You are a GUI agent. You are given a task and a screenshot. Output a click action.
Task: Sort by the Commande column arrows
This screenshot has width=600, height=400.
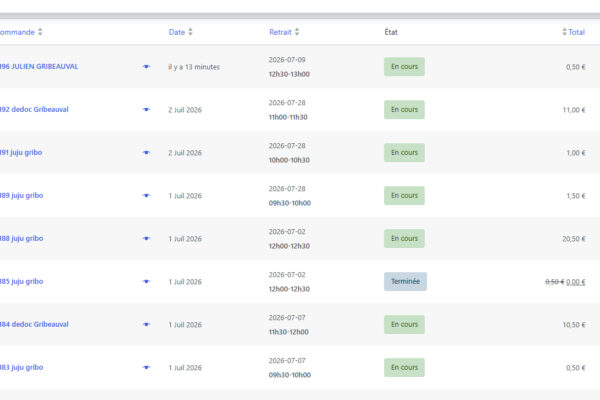40,32
